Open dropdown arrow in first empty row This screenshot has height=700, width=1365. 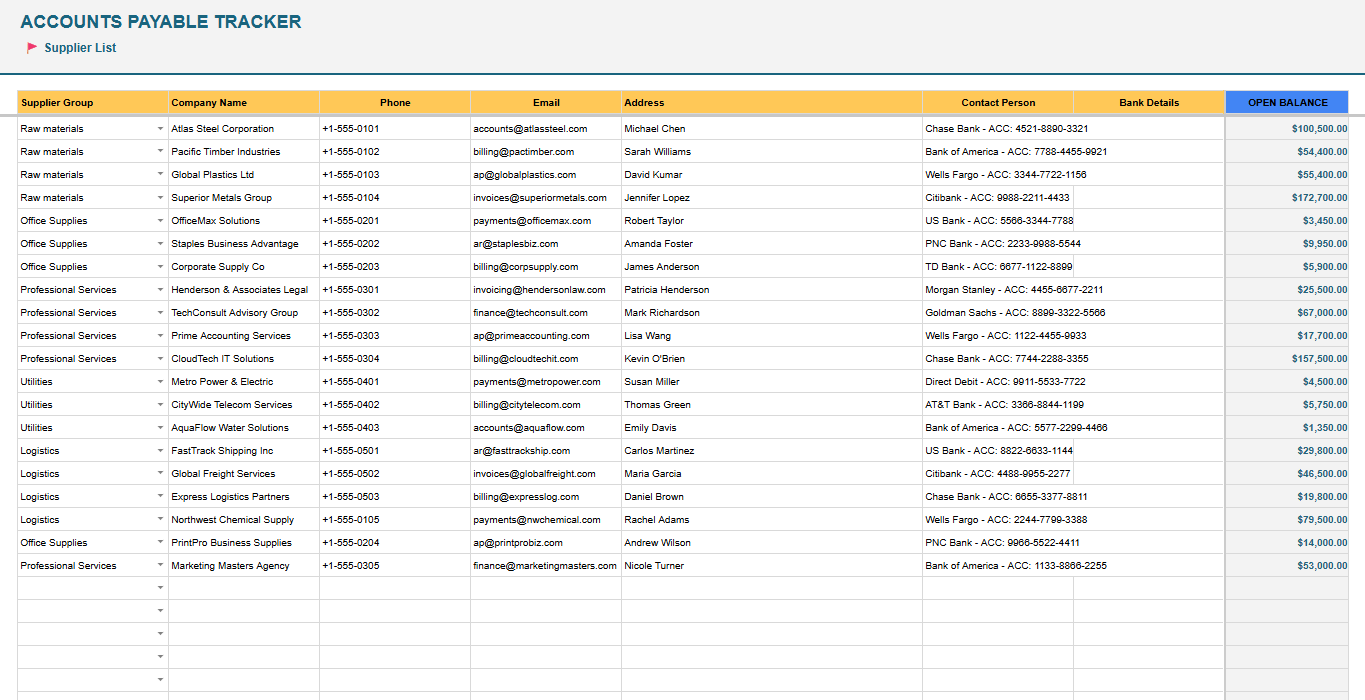pyautogui.click(x=160, y=588)
